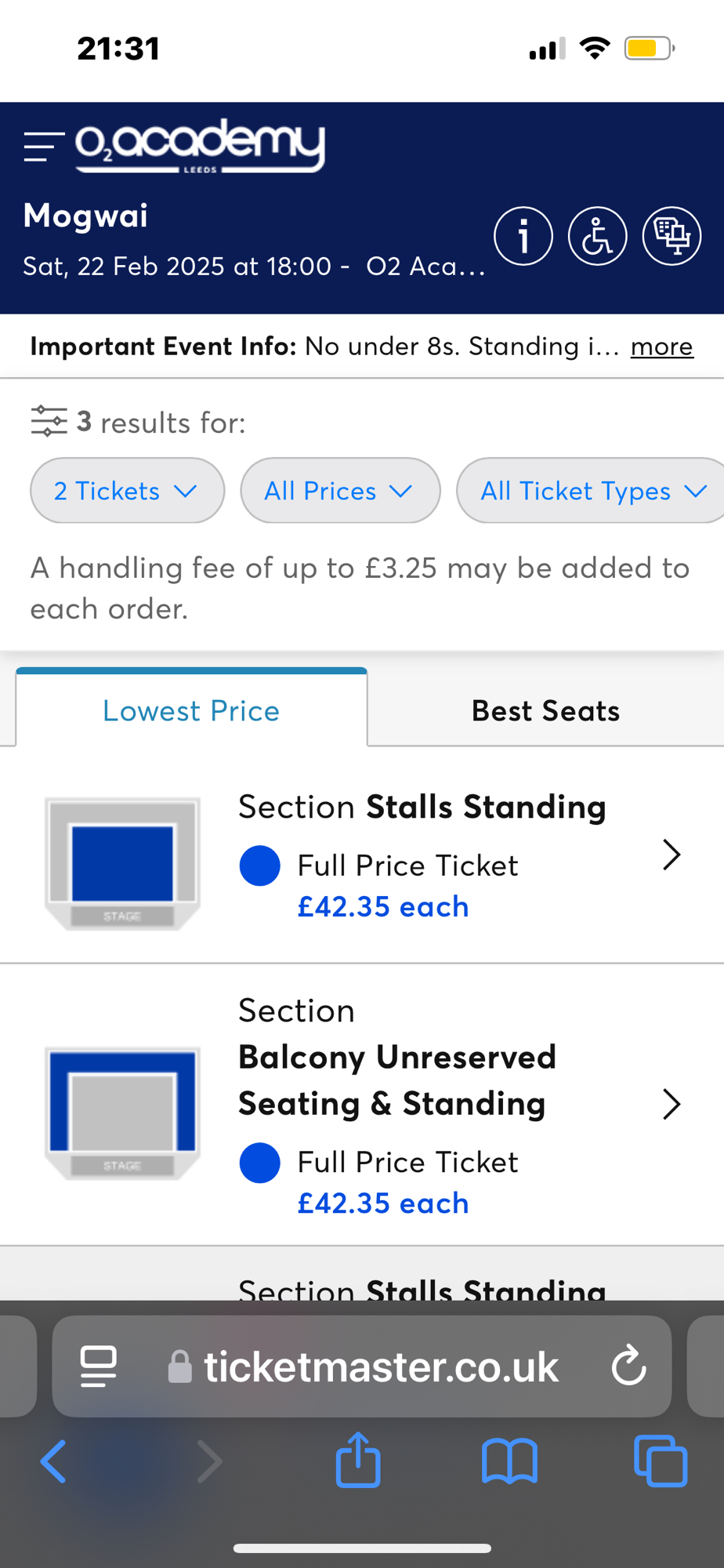Click the O2 Academy Leeds logo

200,145
